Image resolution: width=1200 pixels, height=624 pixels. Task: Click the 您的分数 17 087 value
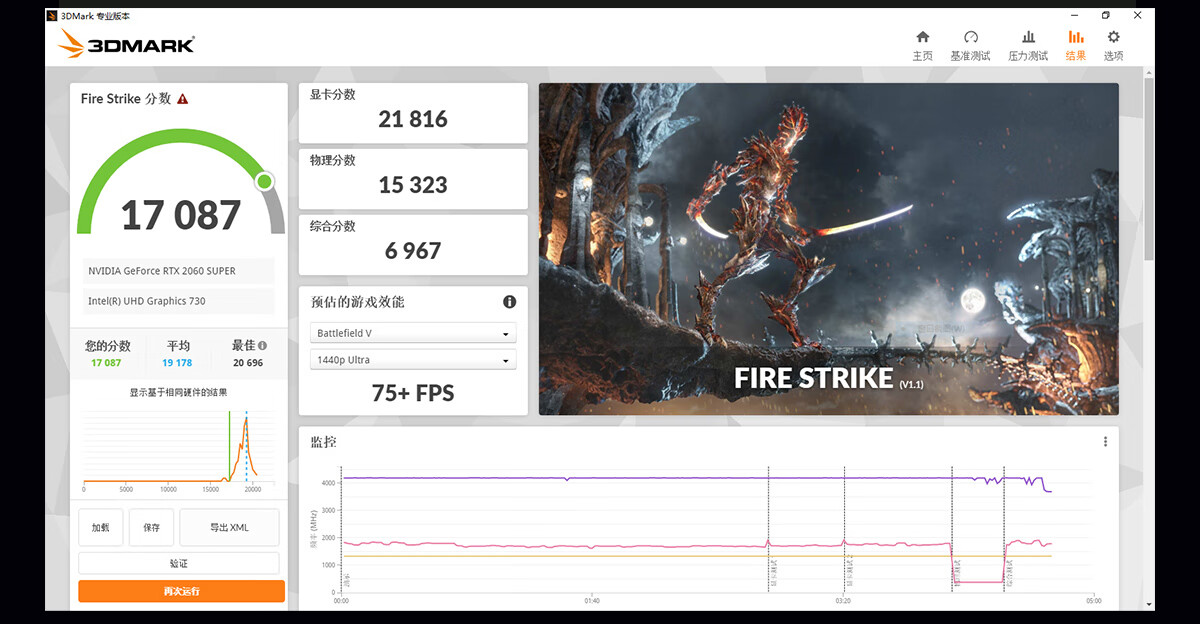click(x=106, y=363)
